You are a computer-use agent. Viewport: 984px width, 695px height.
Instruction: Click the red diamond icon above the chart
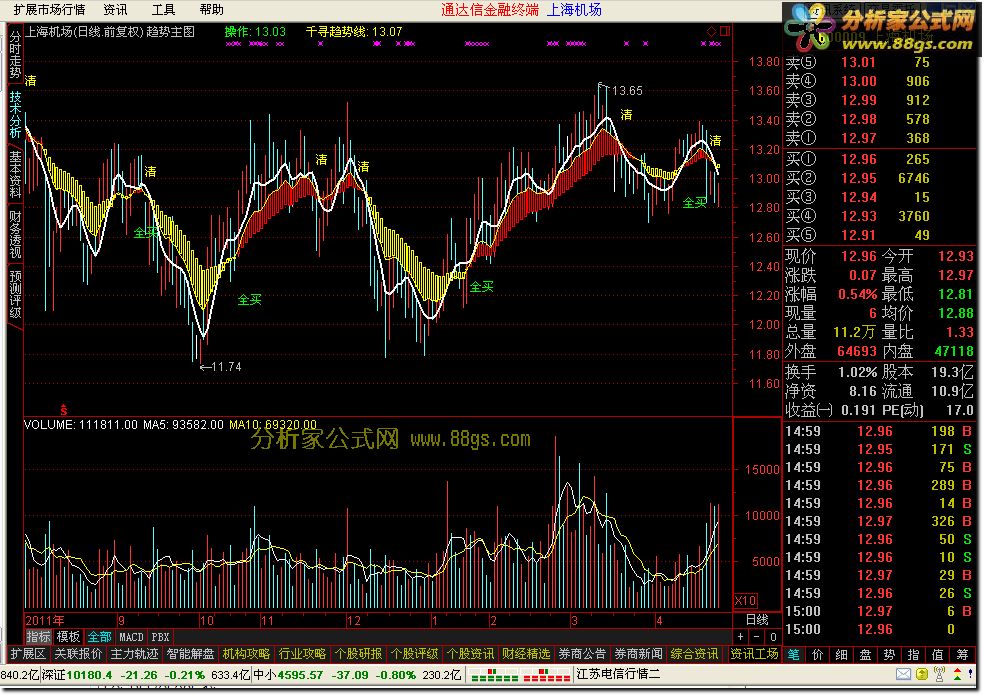pyautogui.click(x=712, y=31)
